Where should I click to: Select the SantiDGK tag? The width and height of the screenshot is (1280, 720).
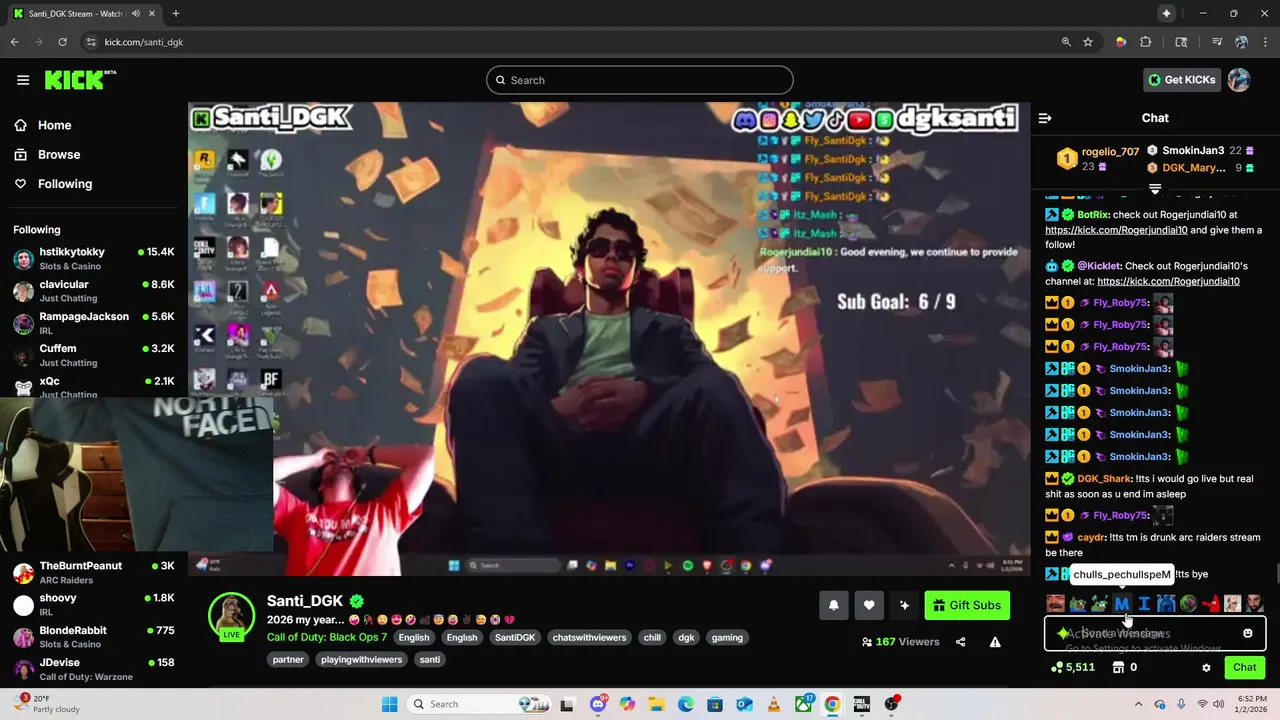point(515,637)
